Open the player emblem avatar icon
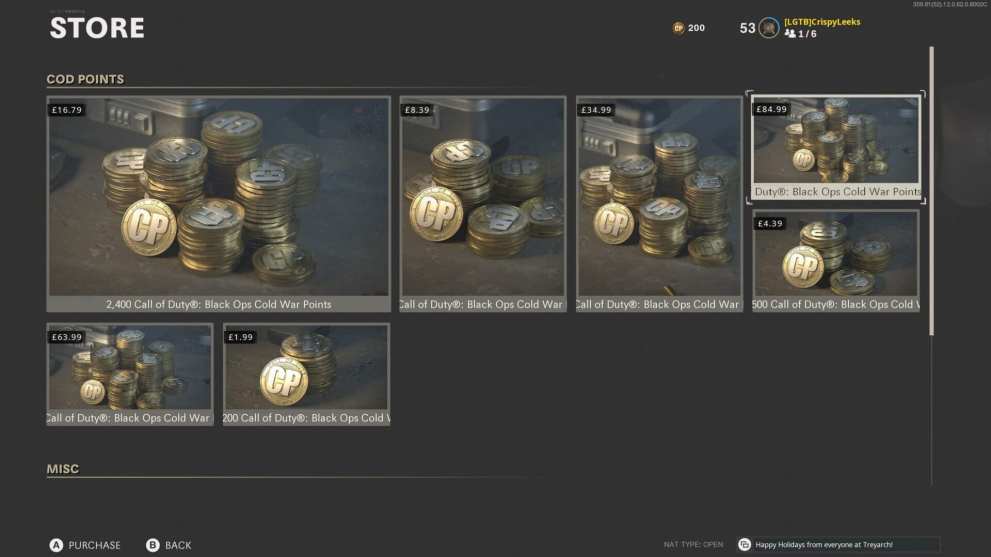 coord(769,28)
